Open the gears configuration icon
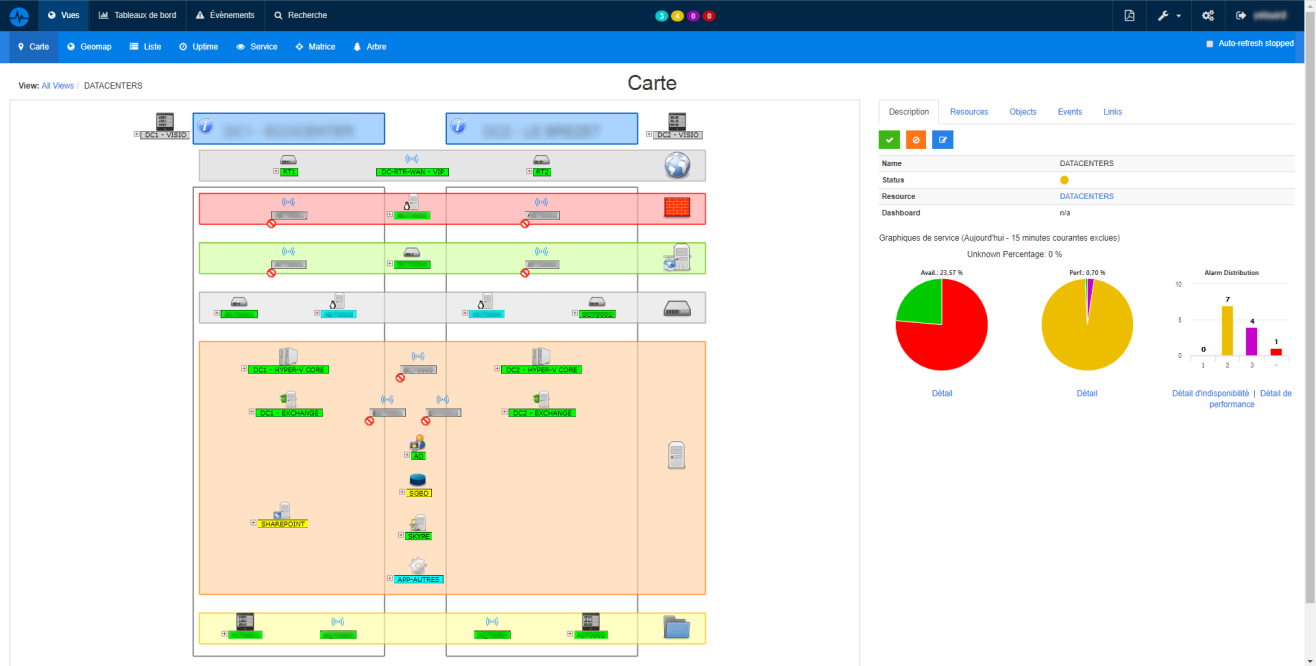Viewport: 1316px width, 666px height. (1207, 16)
